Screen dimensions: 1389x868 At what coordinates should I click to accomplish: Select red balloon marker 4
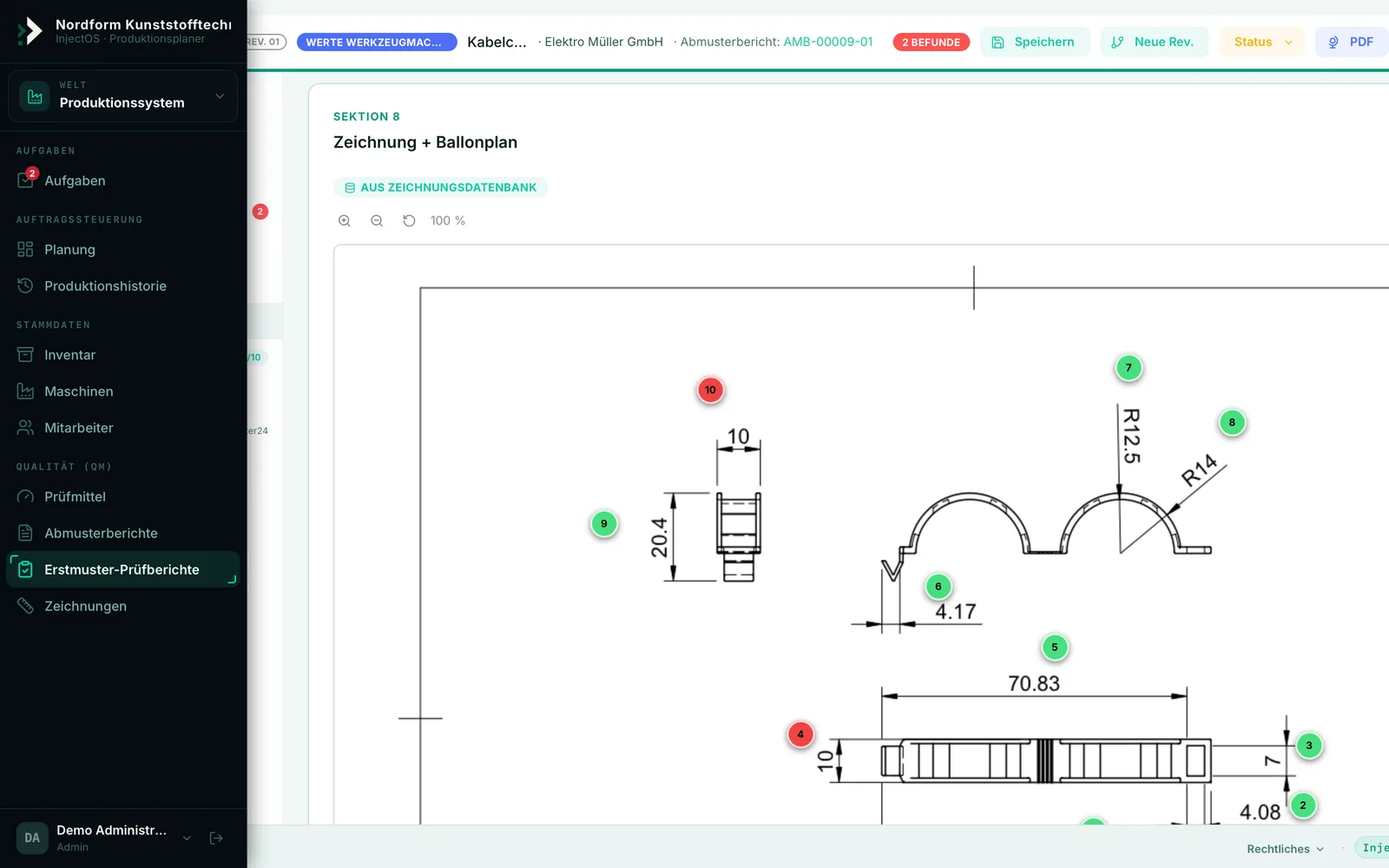pyautogui.click(x=800, y=734)
